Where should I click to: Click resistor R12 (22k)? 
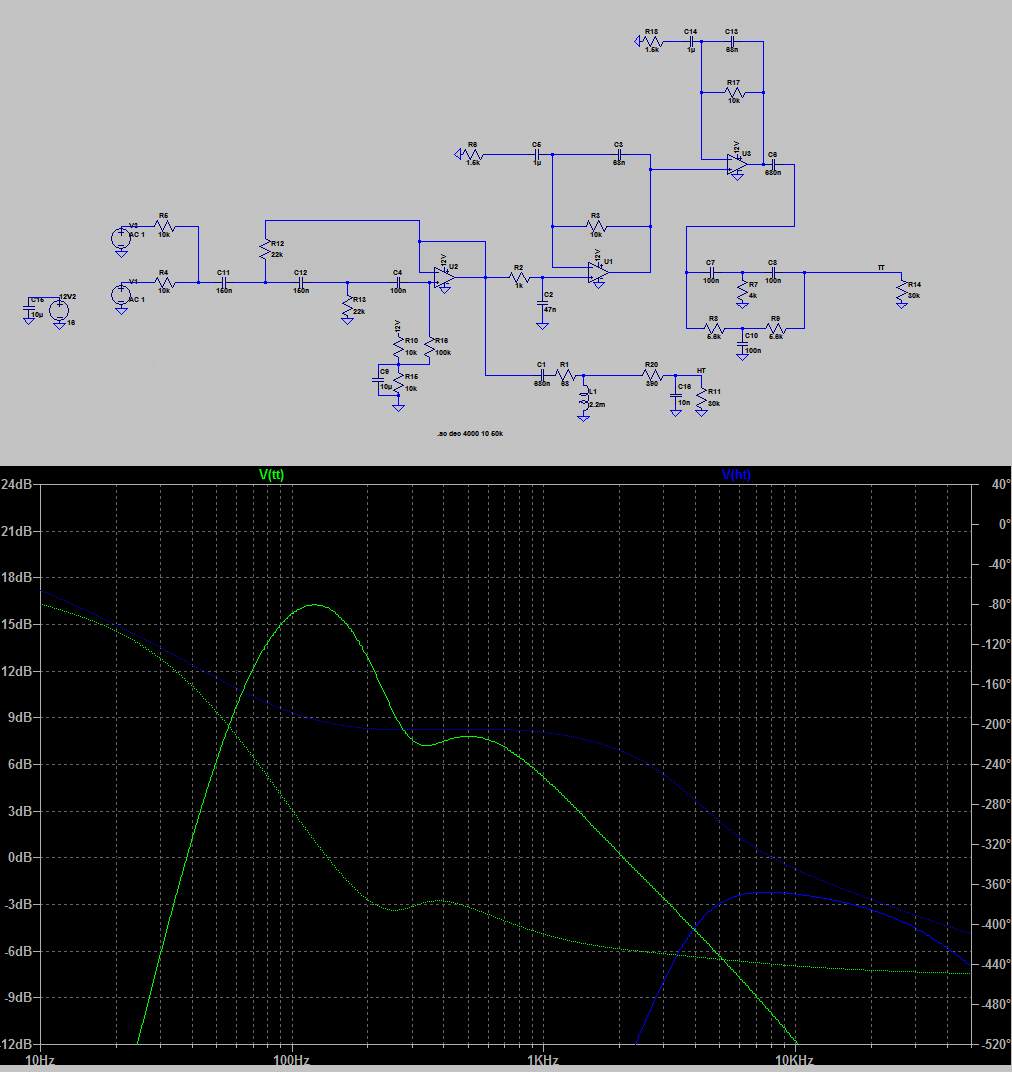click(x=265, y=250)
